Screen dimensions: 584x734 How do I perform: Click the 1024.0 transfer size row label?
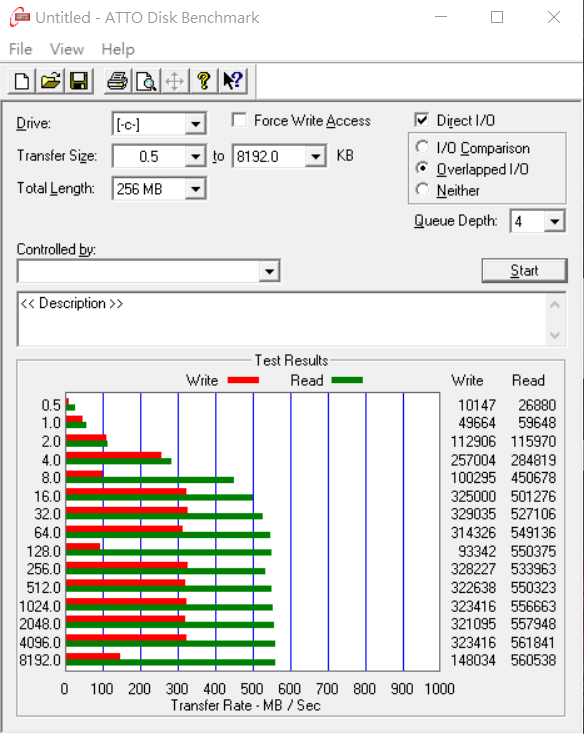tap(40, 606)
